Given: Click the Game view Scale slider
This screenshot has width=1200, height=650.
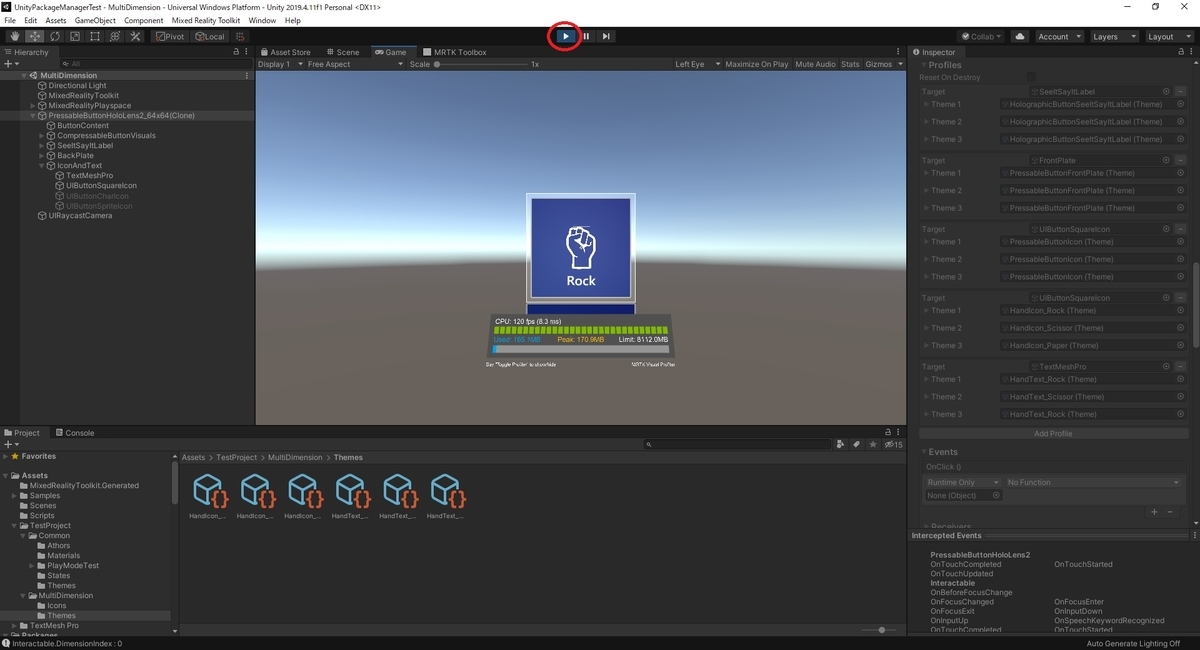Looking at the screenshot, I should point(480,64).
